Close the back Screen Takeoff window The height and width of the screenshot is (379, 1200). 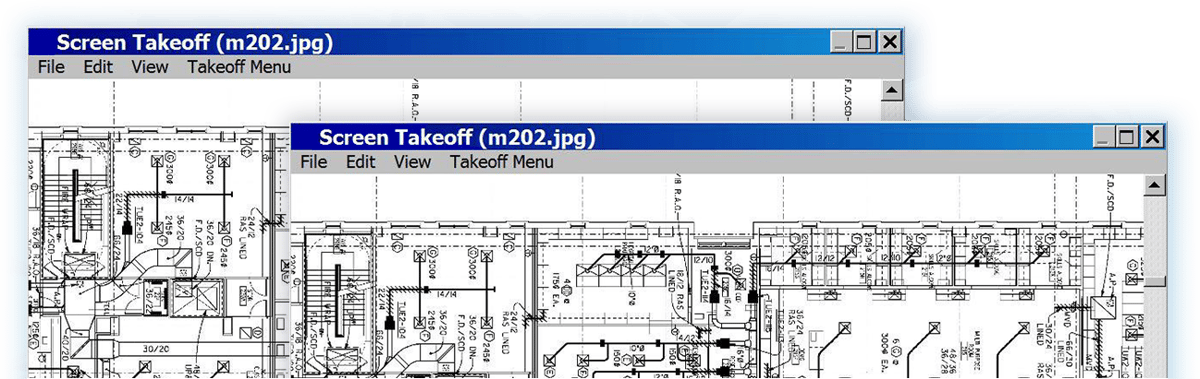pyautogui.click(x=890, y=42)
